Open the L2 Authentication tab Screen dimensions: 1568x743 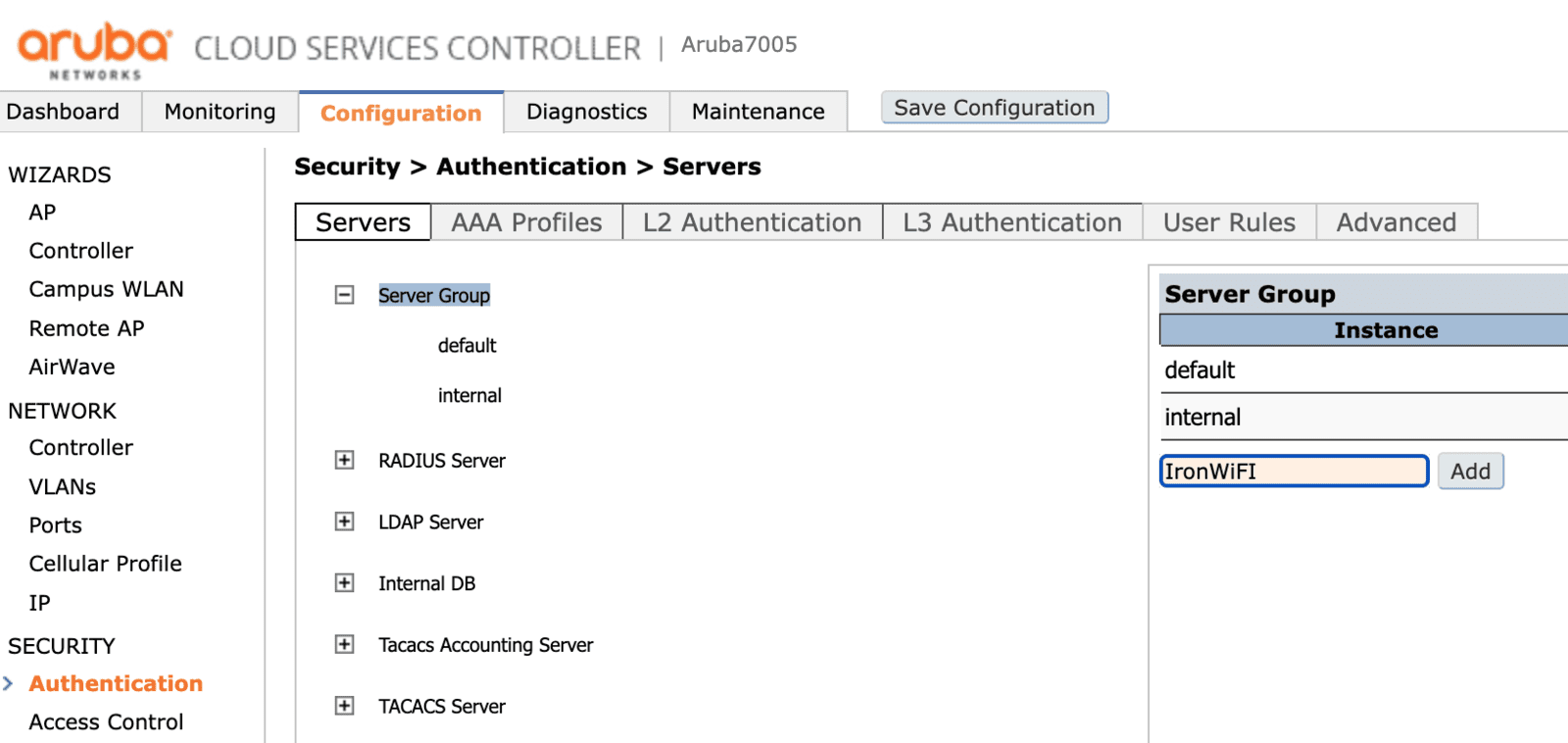click(752, 223)
